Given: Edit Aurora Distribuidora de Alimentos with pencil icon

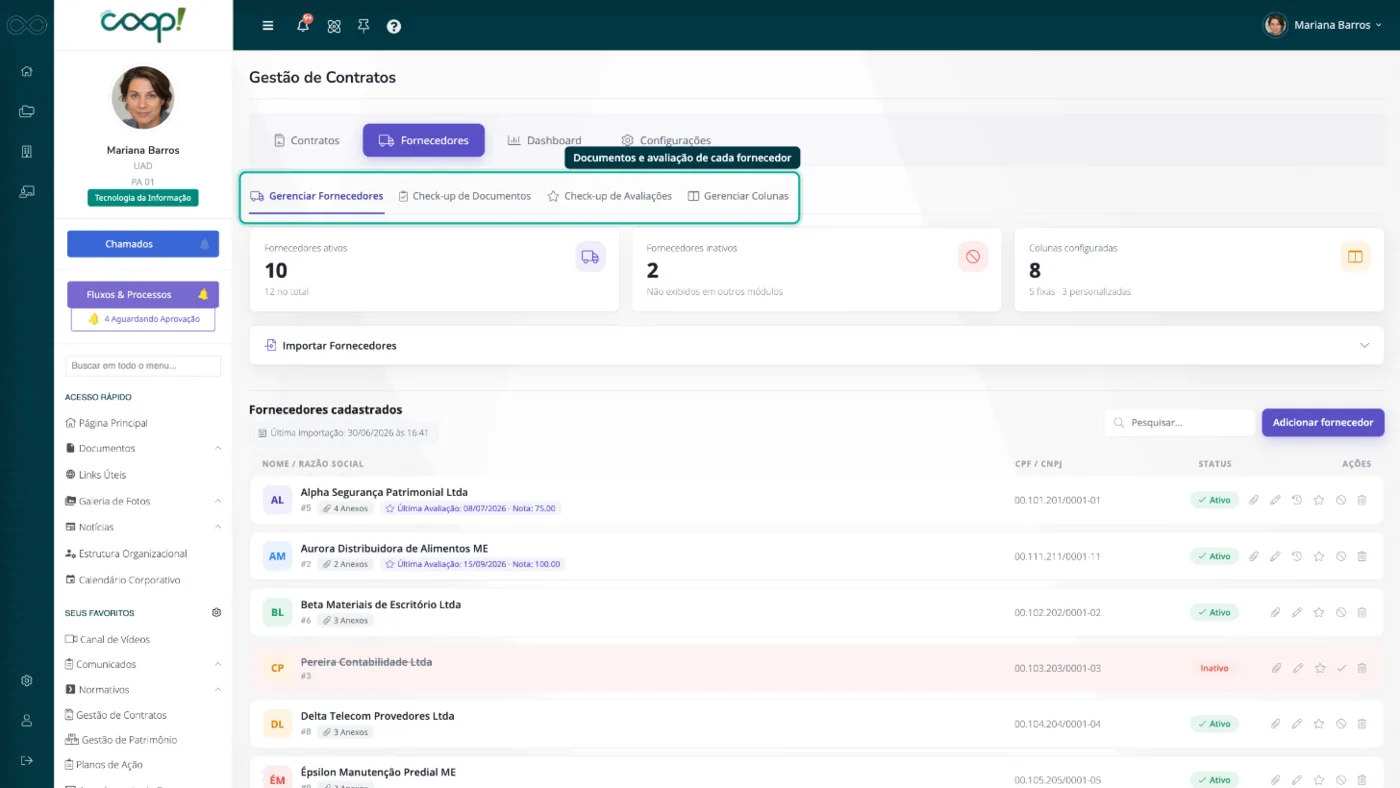Looking at the screenshot, I should [x=1275, y=556].
